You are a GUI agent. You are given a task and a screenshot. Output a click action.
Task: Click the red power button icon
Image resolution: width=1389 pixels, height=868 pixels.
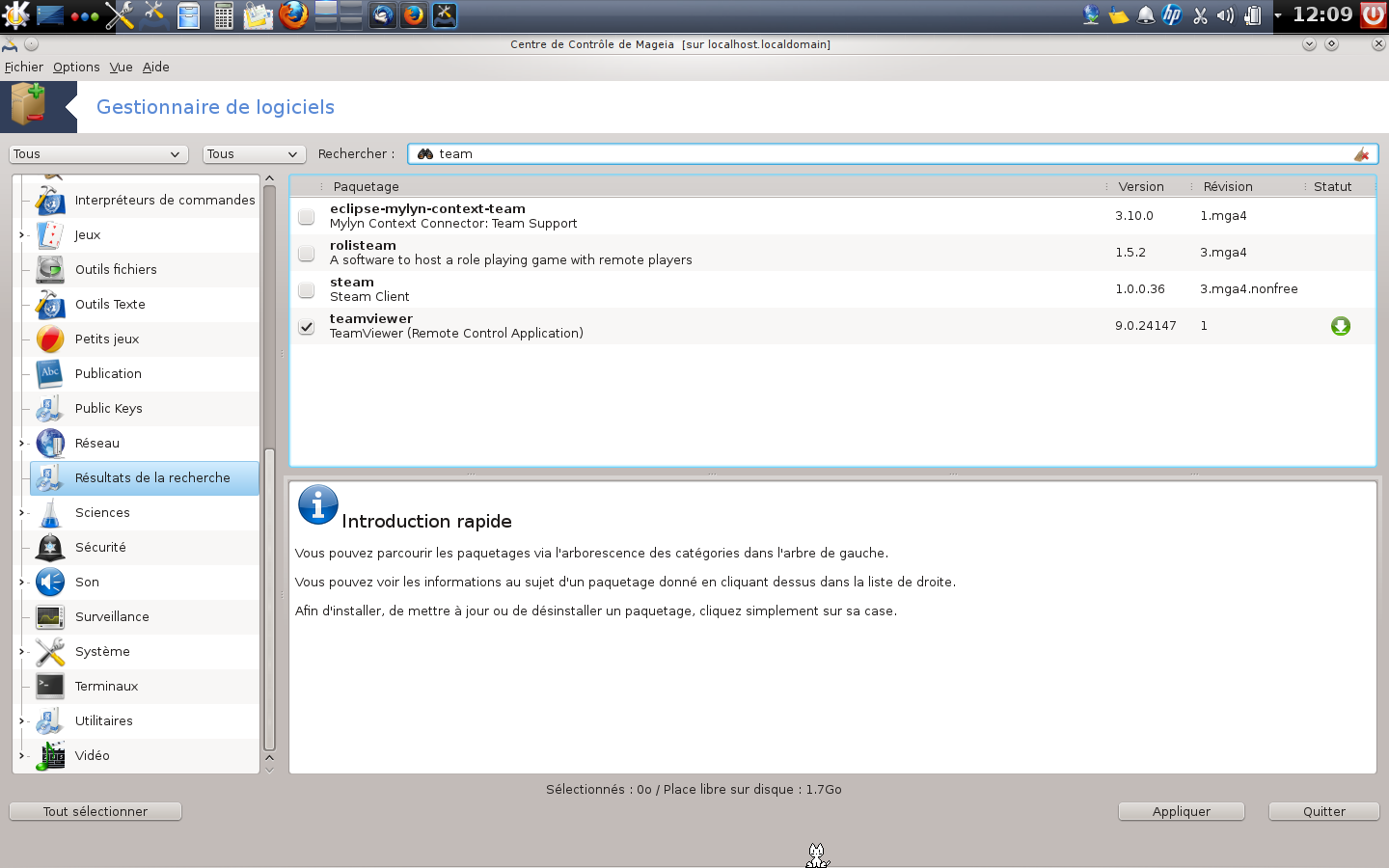pyautogui.click(x=1374, y=14)
